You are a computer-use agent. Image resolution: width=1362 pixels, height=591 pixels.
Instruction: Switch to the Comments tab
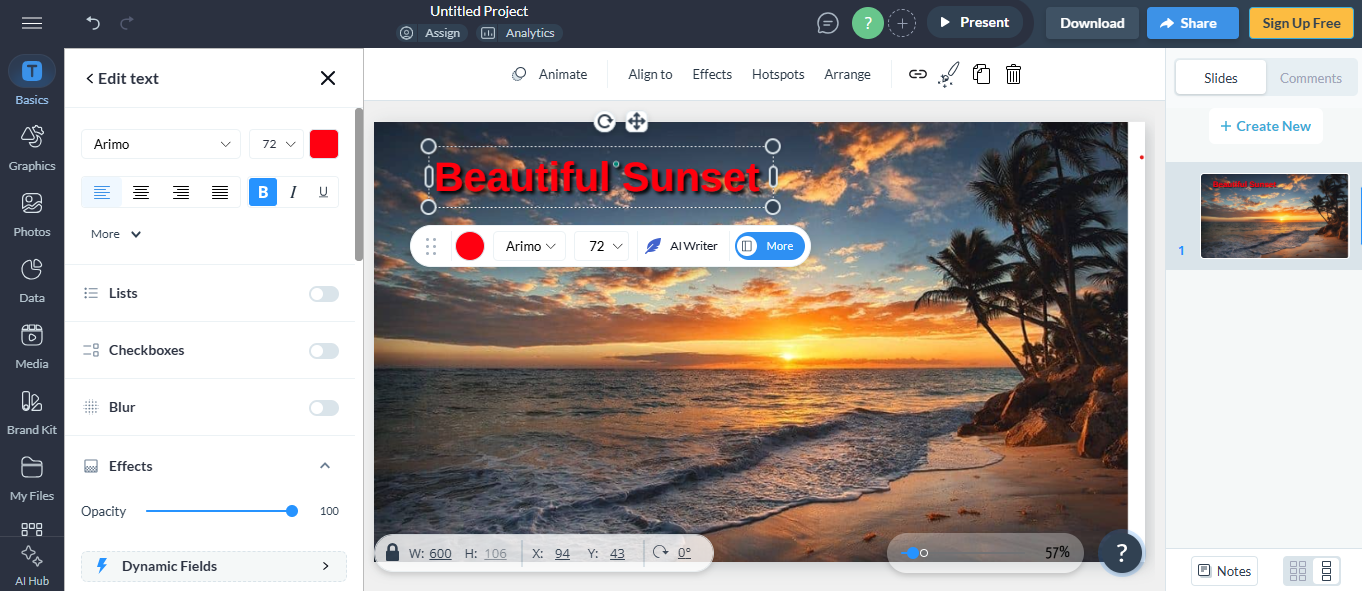tap(1310, 77)
